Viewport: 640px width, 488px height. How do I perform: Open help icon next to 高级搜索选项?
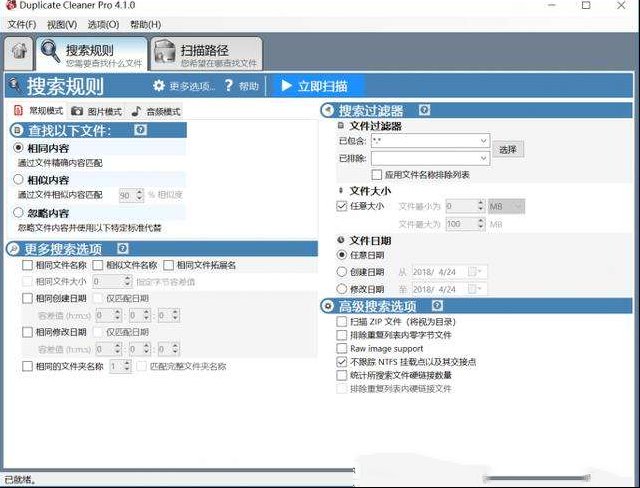pos(437,305)
